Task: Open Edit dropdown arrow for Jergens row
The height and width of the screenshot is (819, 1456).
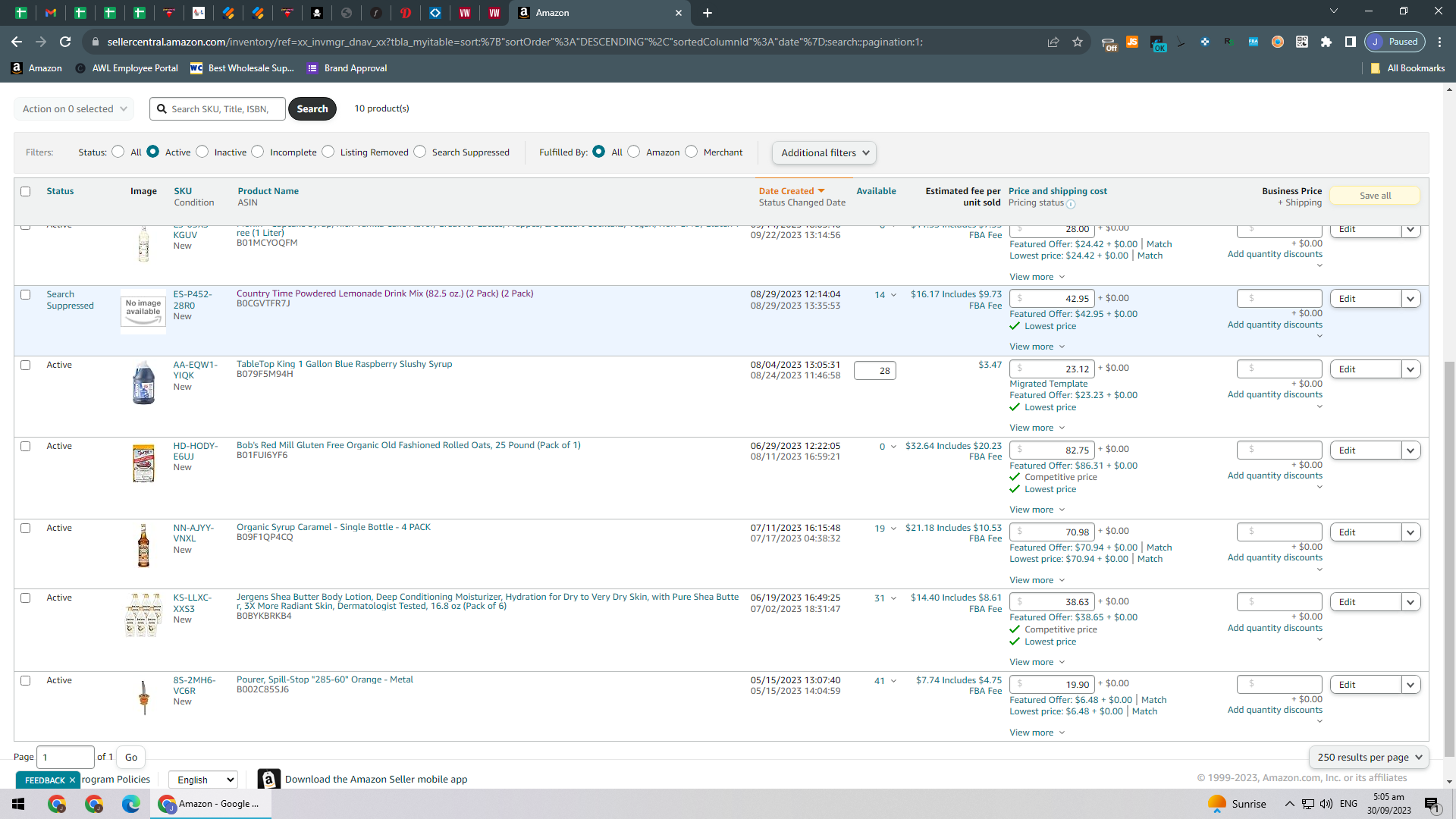Action: click(x=1410, y=602)
